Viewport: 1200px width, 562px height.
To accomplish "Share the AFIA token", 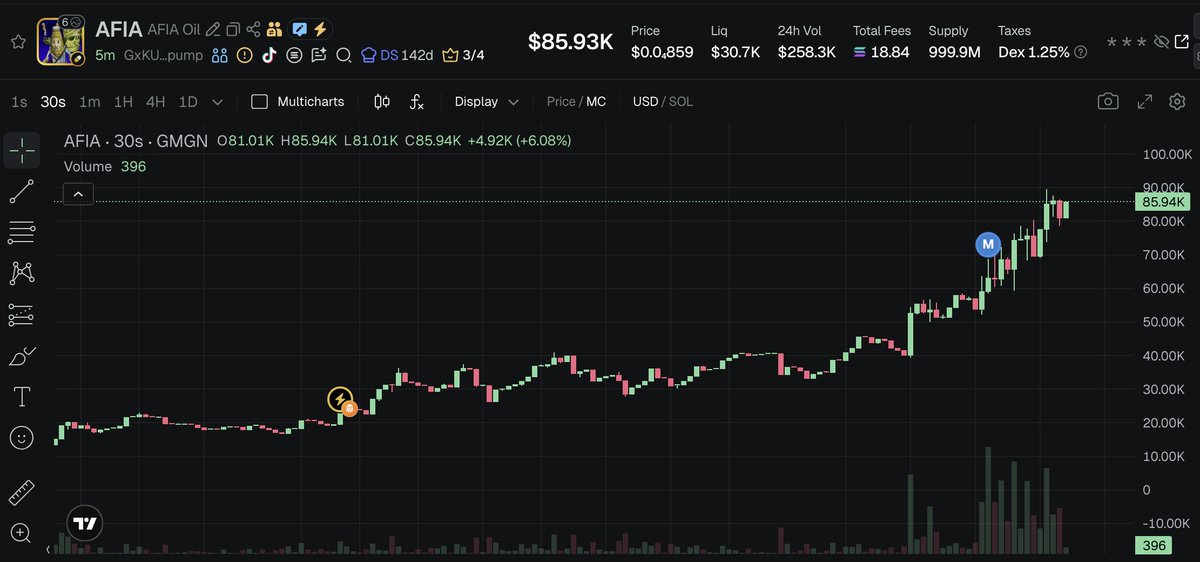I will point(253,29).
